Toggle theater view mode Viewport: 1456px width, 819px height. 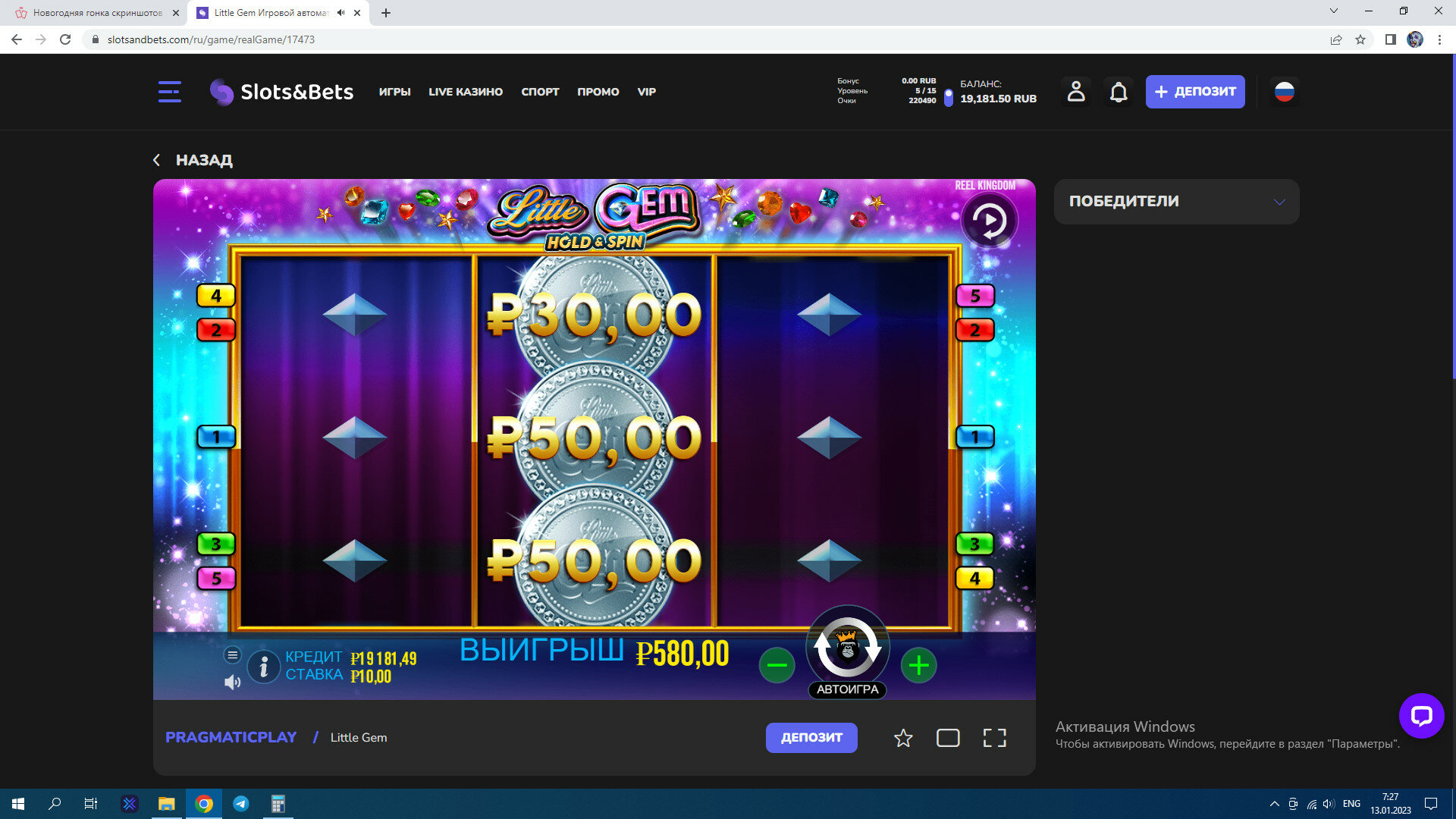948,738
